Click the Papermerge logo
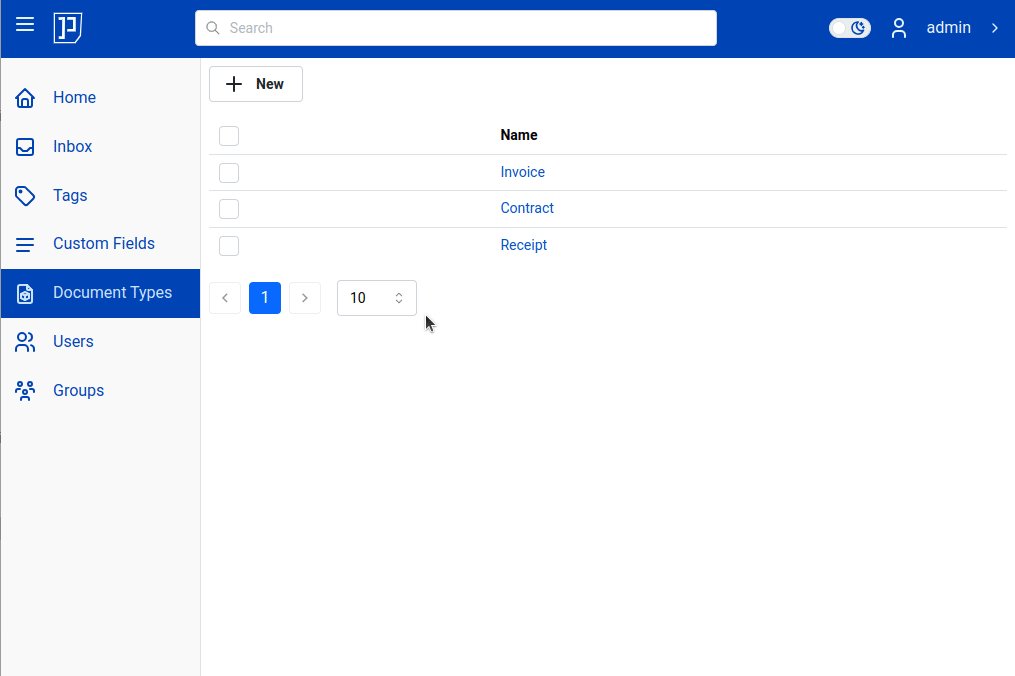 pyautogui.click(x=67, y=28)
